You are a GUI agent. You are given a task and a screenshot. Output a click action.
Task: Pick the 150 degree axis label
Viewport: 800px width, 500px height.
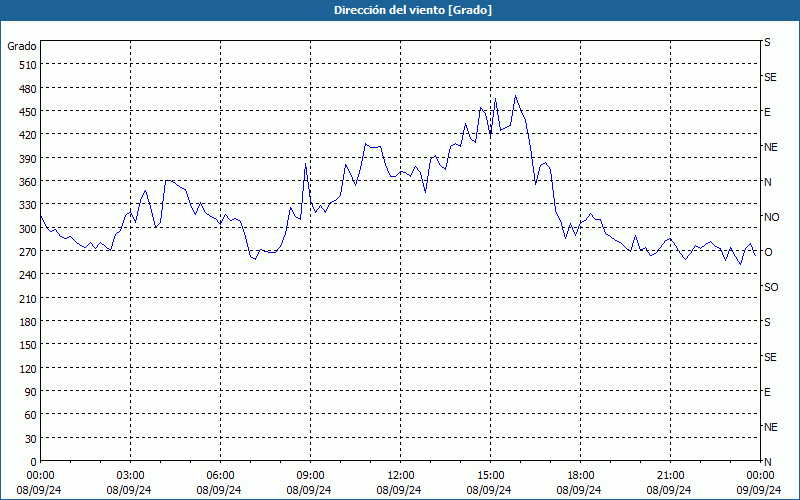click(29, 345)
